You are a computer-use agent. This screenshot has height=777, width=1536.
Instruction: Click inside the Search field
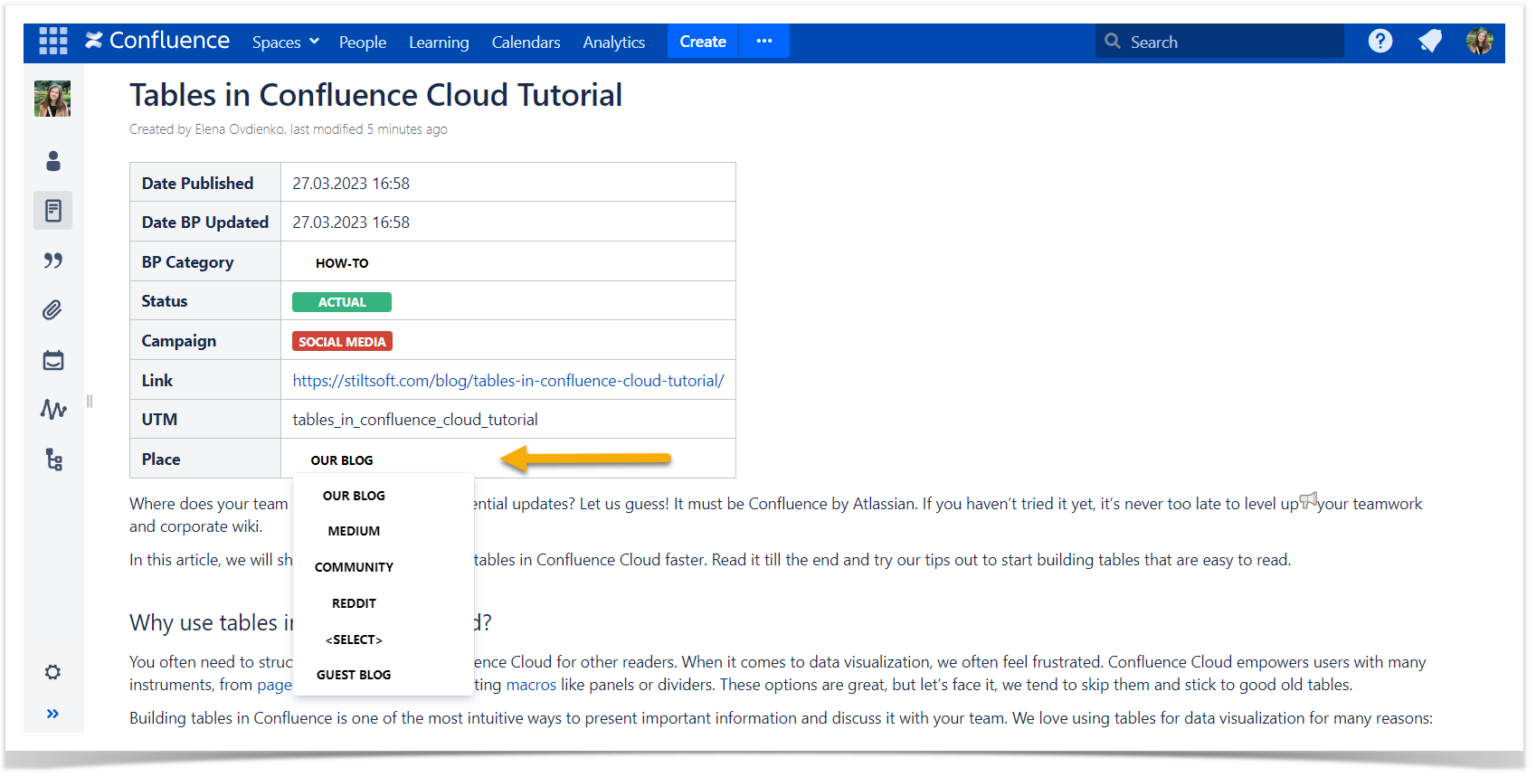click(1200, 41)
